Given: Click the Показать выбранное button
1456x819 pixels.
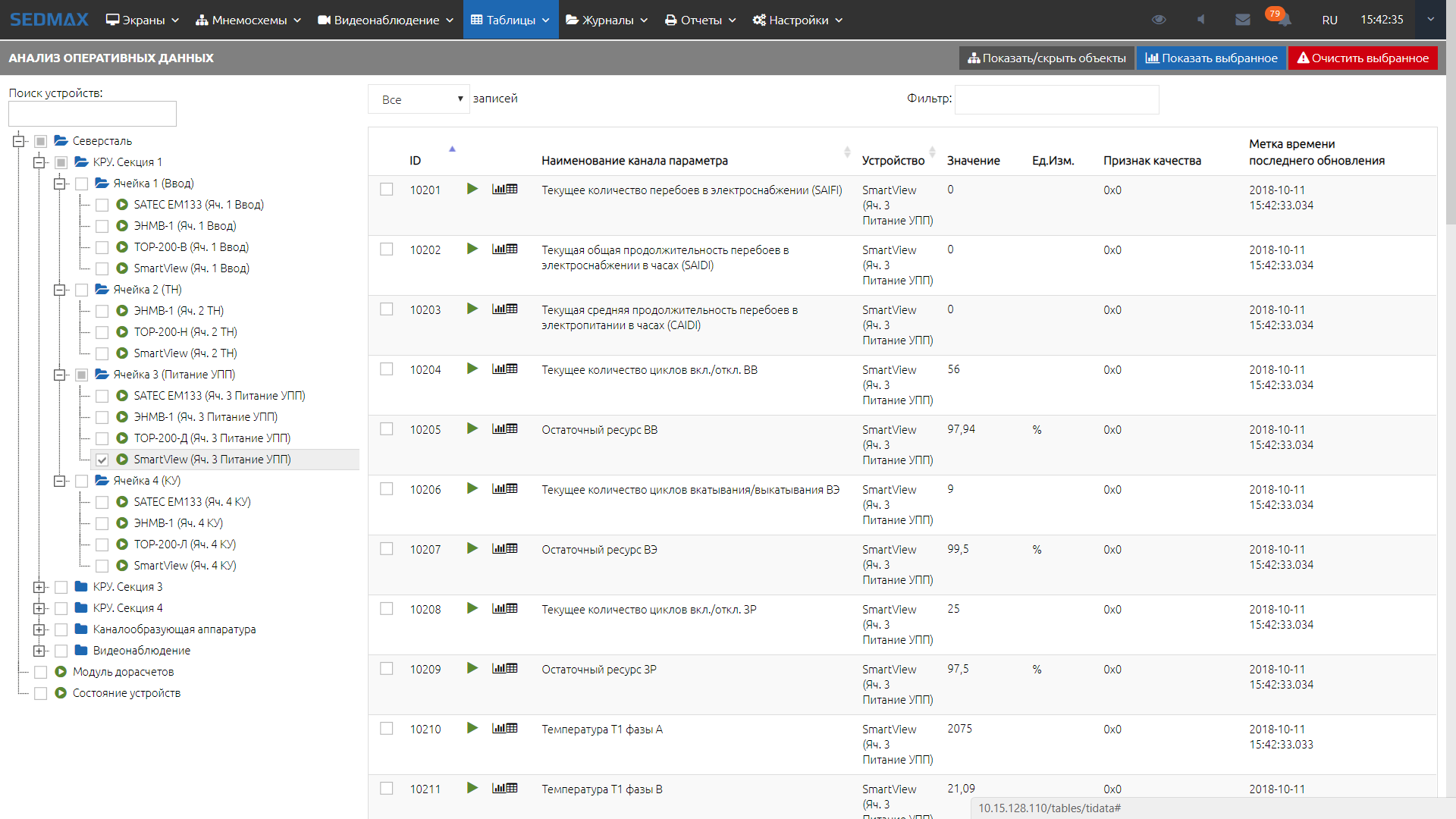Looking at the screenshot, I should click(x=1211, y=58).
